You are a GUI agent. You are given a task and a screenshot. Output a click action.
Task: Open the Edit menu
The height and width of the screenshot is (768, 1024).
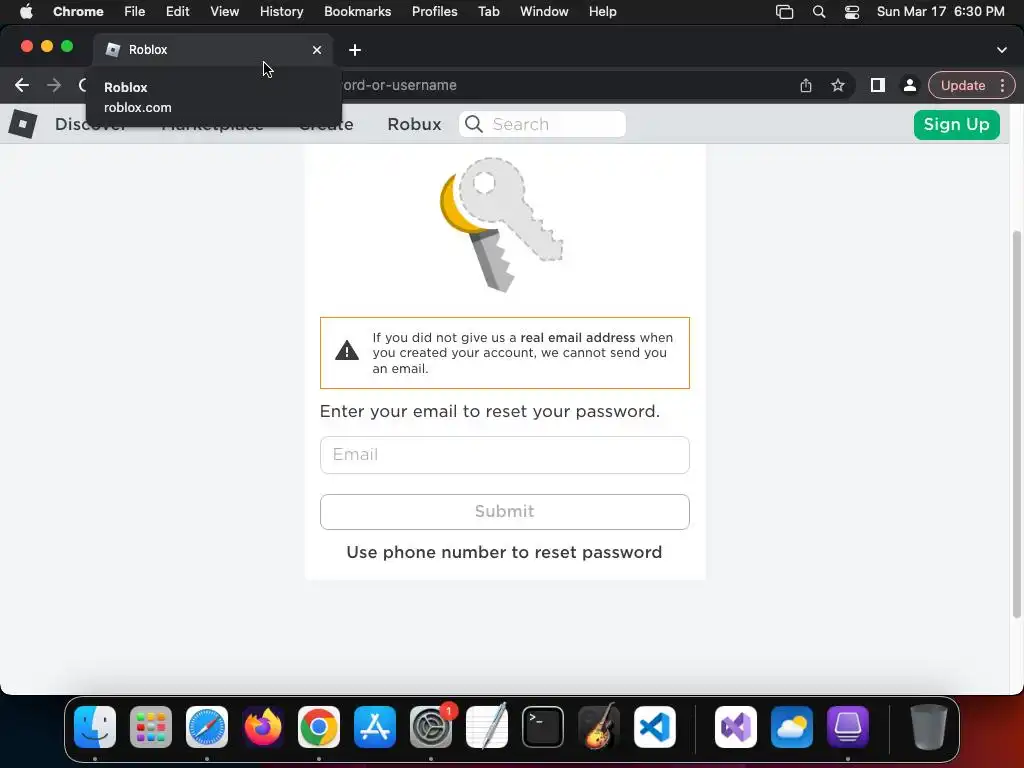click(177, 12)
